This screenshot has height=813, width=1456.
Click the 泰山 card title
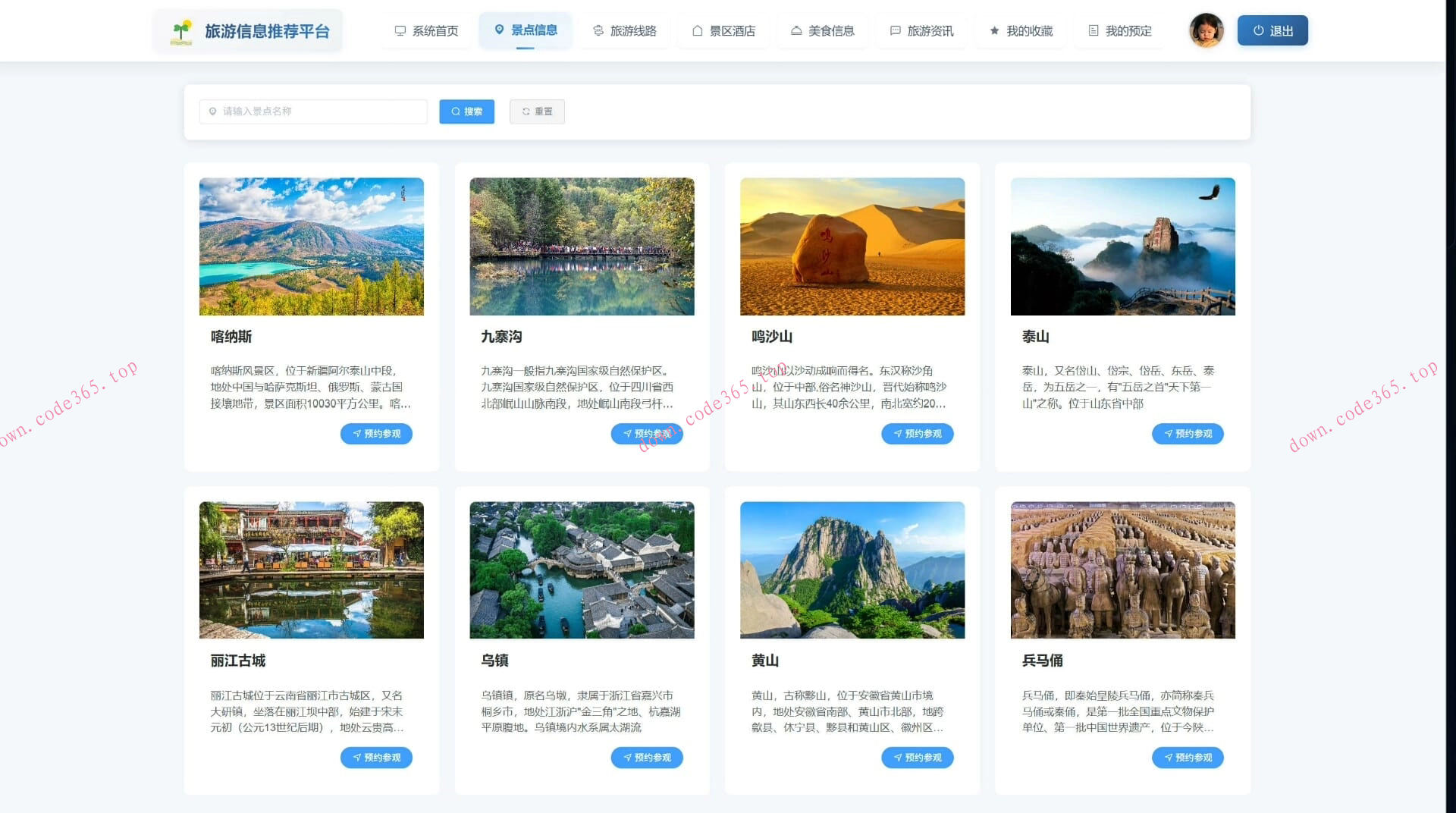(x=1036, y=337)
